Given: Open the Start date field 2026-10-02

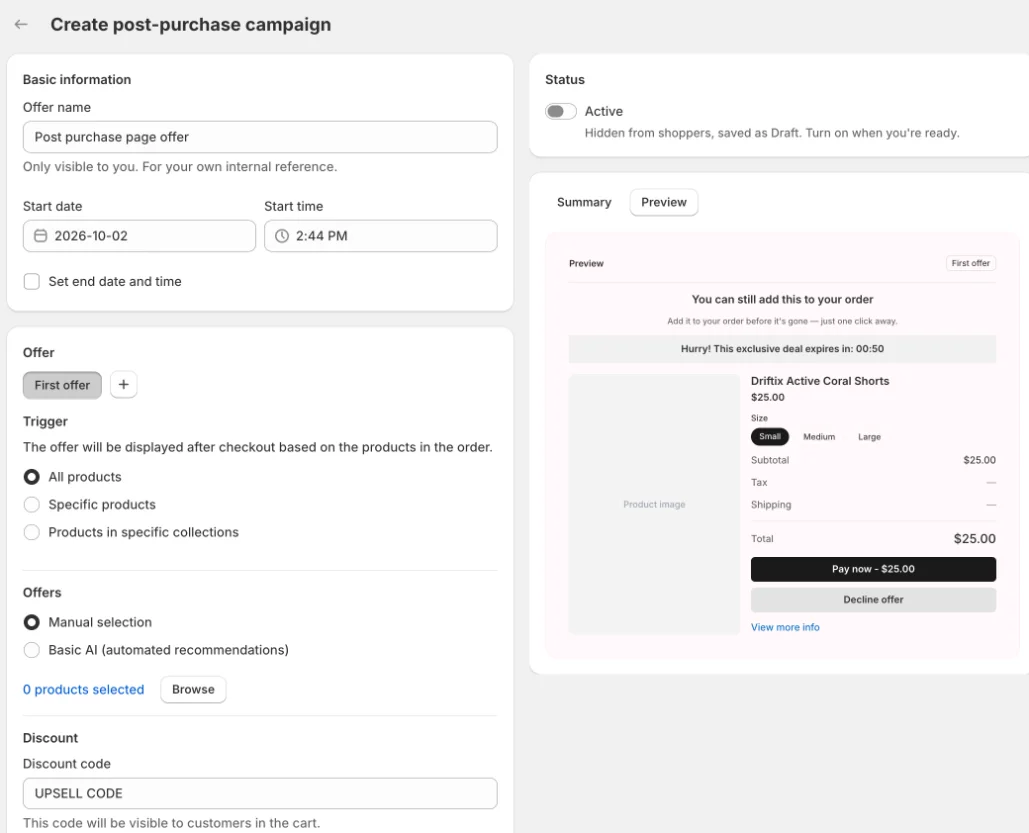Looking at the screenshot, I should pyautogui.click(x=139, y=236).
